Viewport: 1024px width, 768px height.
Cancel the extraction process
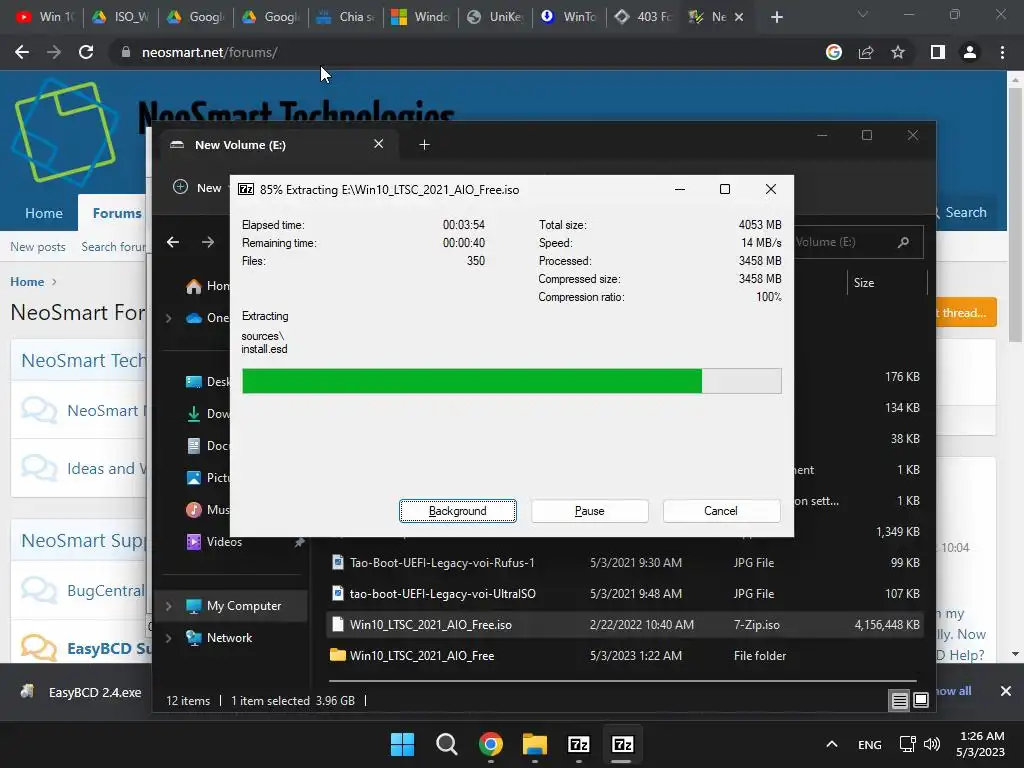tap(721, 511)
